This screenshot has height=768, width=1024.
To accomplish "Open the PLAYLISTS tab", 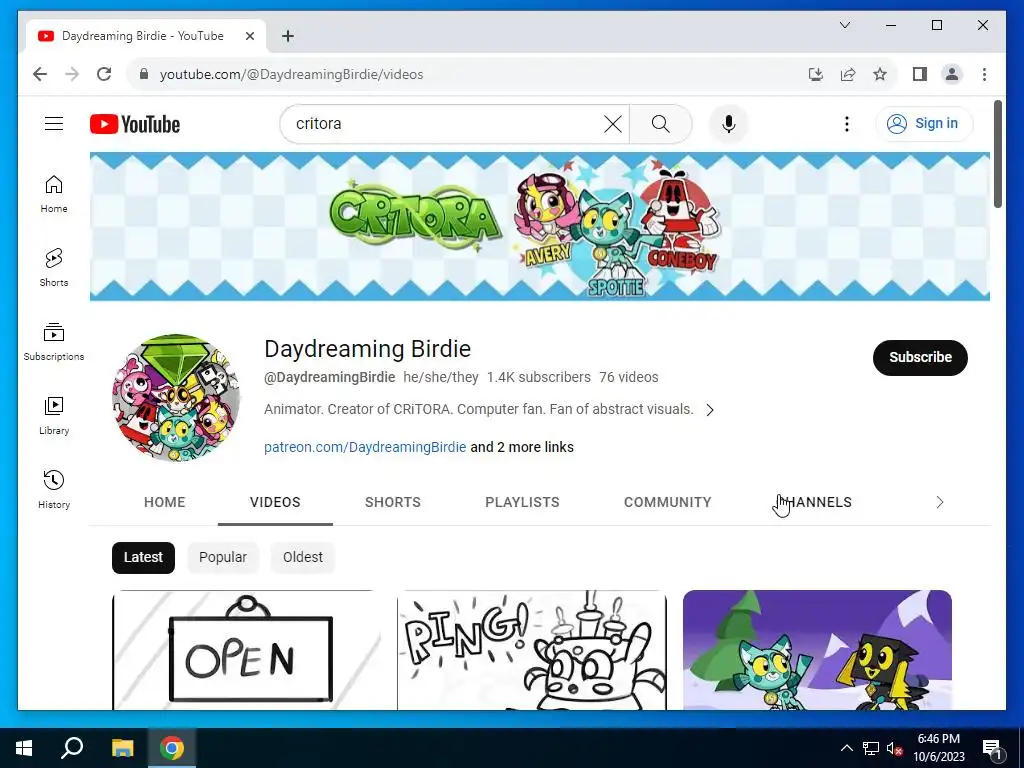I will click(522, 502).
